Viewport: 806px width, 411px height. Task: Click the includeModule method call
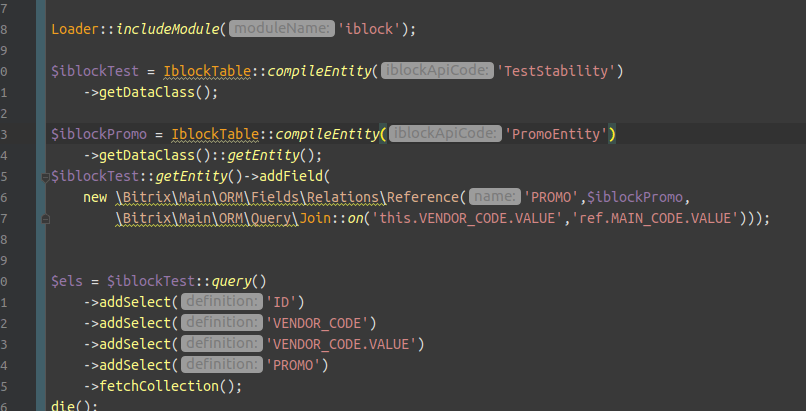(168, 29)
